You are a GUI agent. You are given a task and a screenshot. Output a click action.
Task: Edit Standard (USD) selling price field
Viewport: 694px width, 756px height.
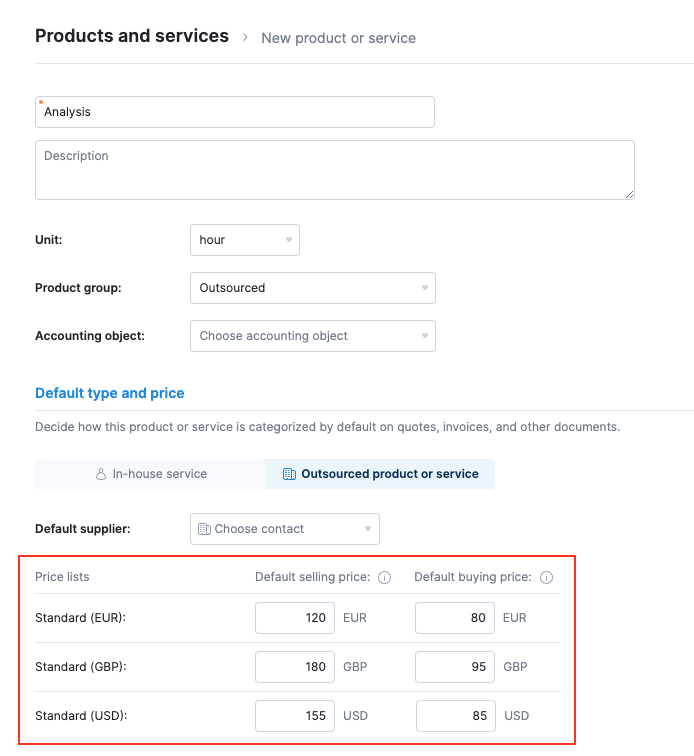coord(295,716)
